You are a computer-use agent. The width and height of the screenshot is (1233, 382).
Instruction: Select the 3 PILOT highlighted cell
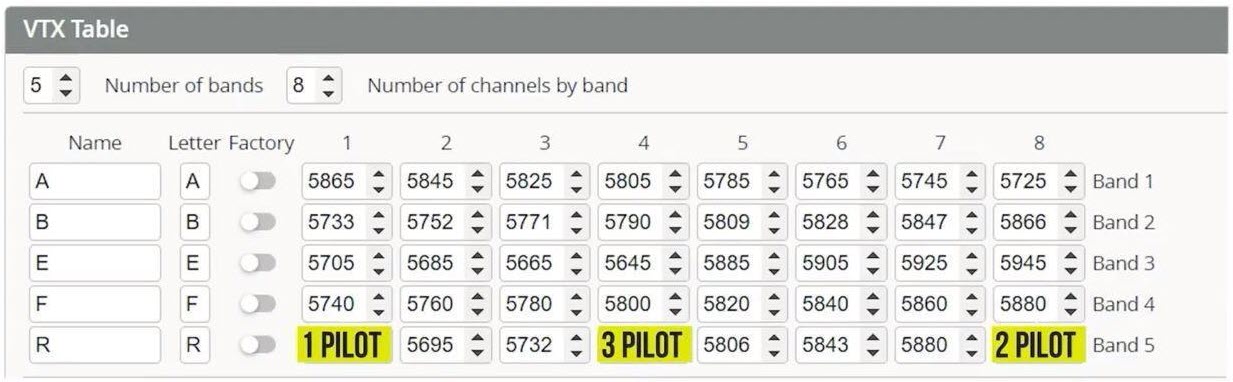tap(643, 345)
